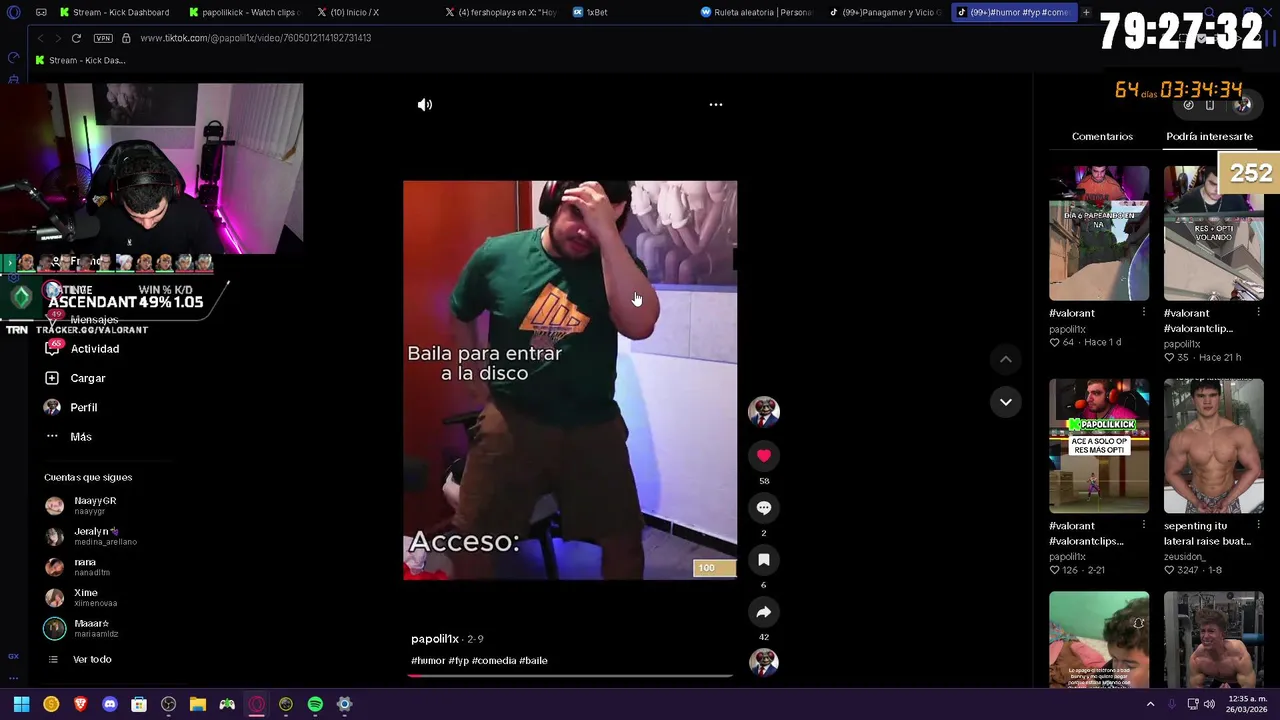Switch to the Ruleta aleatoria browser tab

coord(757,12)
